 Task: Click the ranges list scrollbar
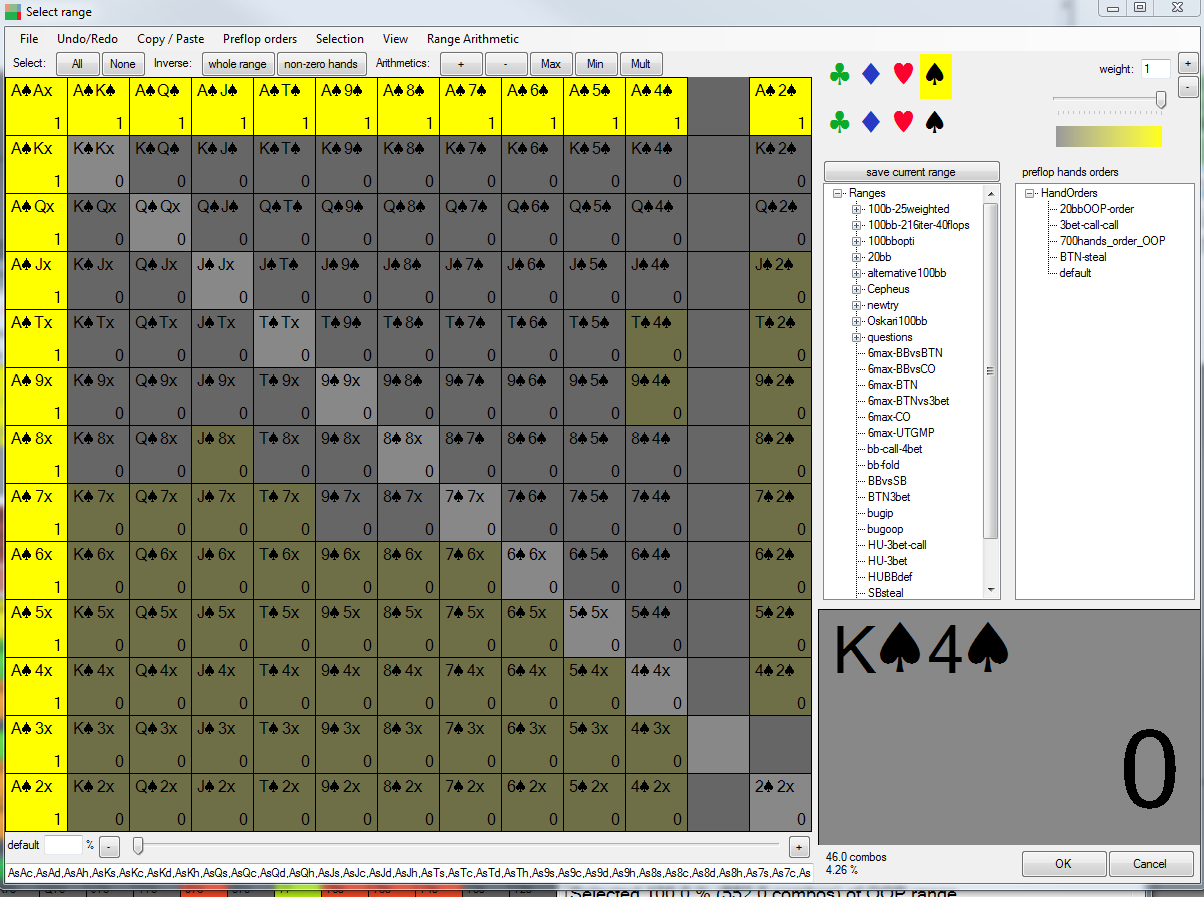click(x=991, y=371)
